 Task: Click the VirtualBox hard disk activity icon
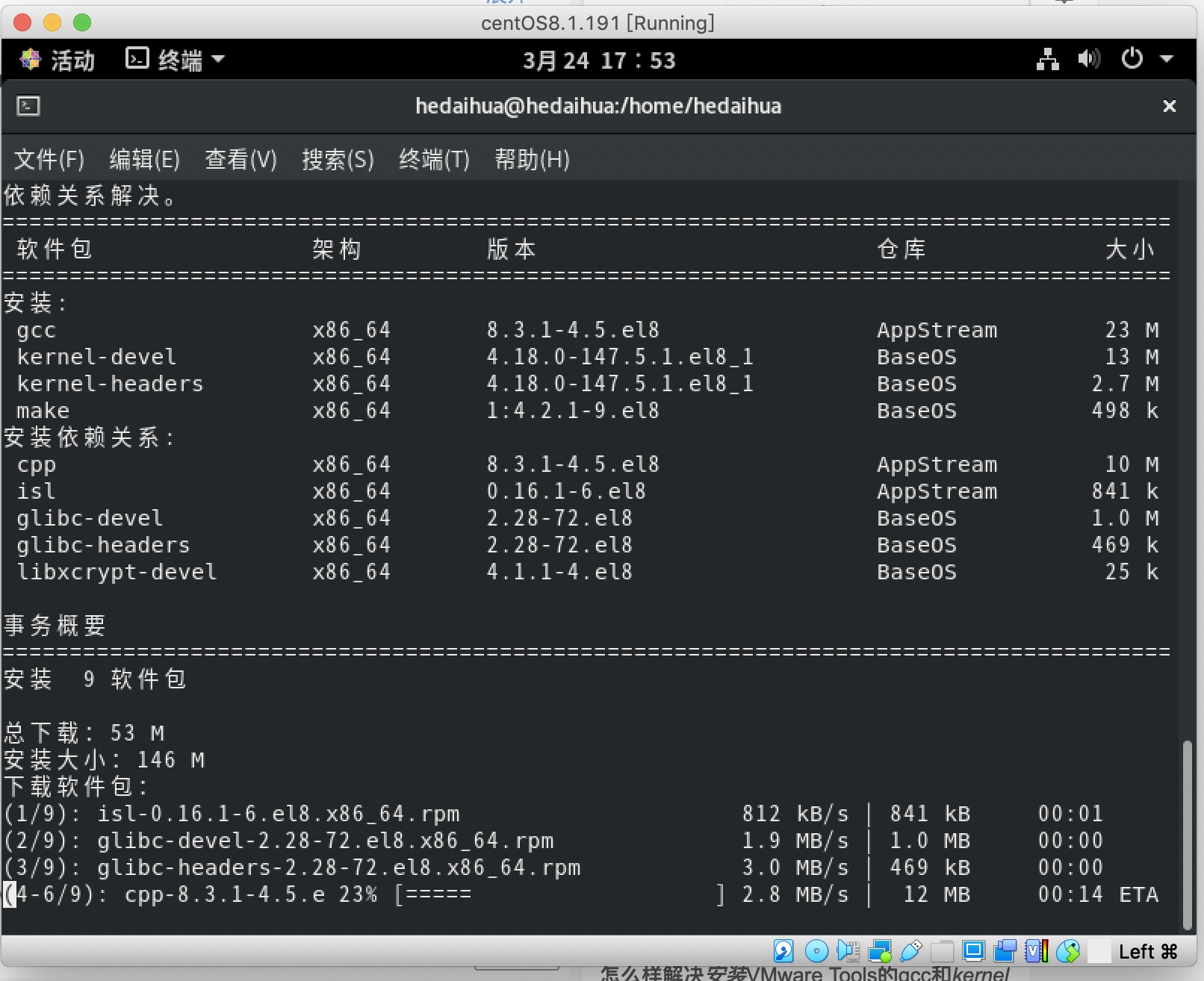point(783,950)
